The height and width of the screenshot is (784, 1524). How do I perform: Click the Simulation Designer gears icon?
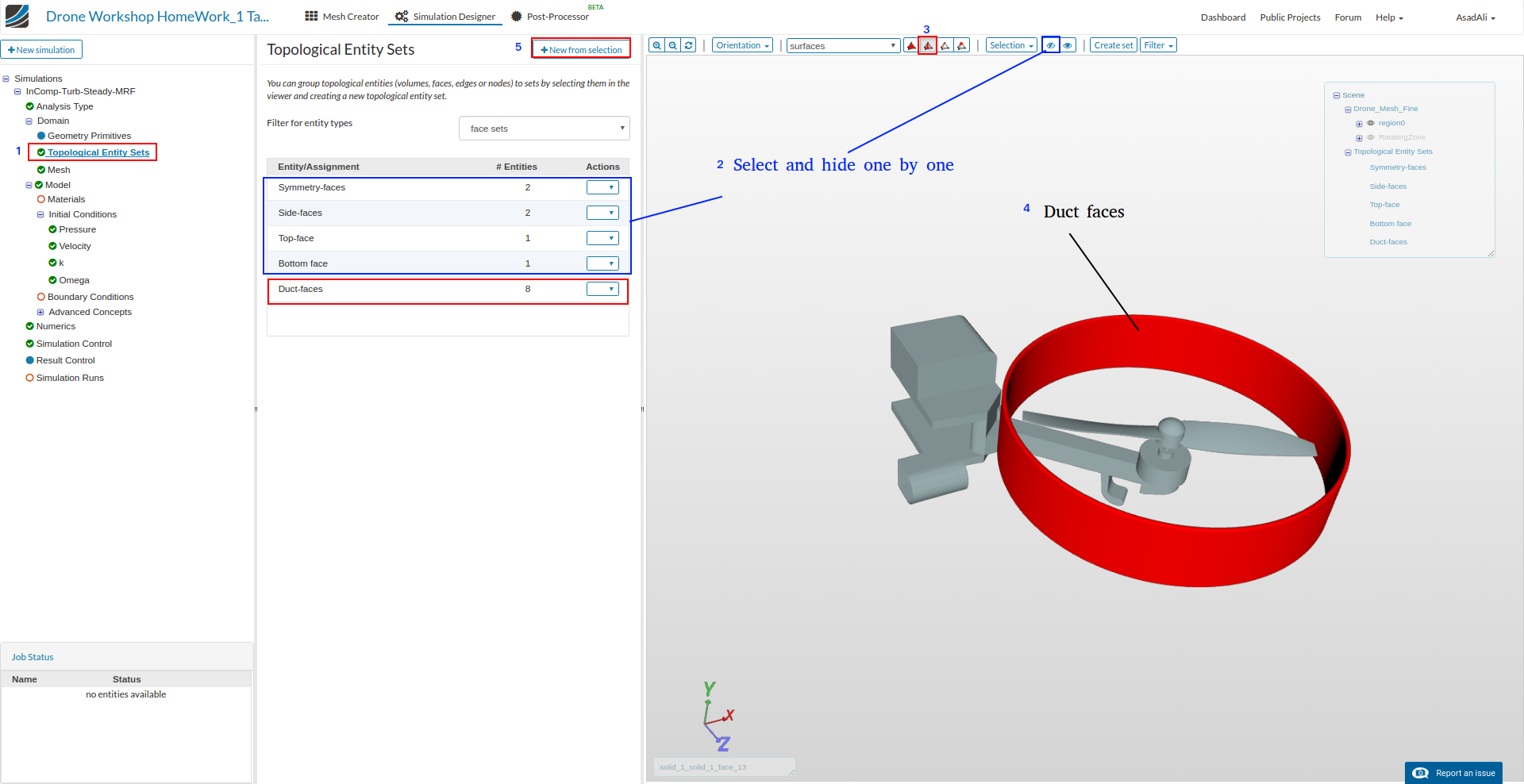tap(402, 16)
